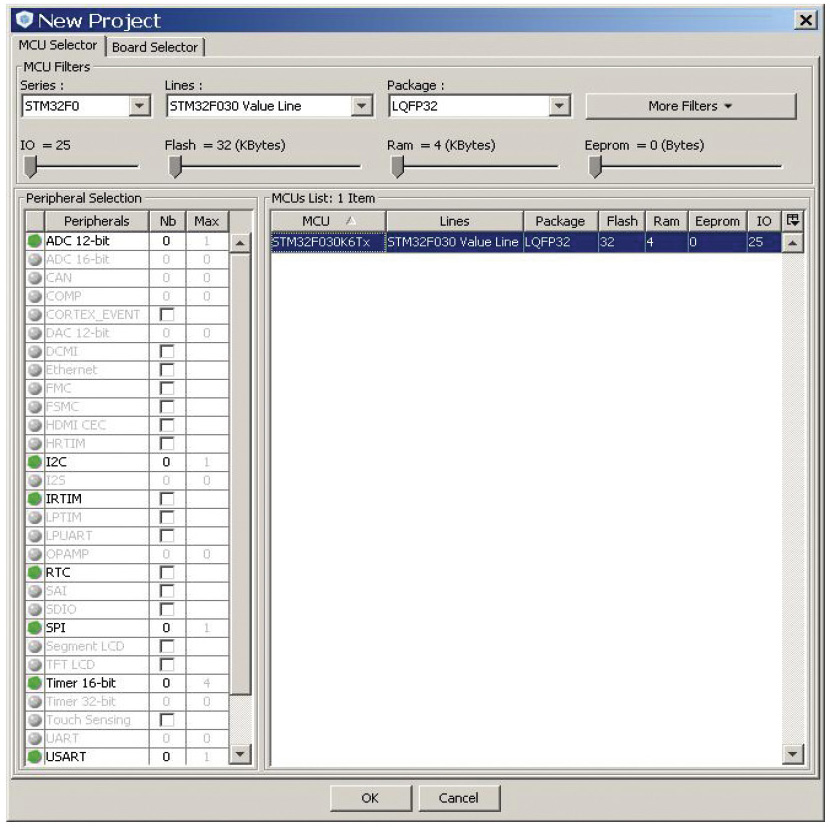The width and height of the screenshot is (830, 827).
Task: Click the gray status icon beside SDIO
Action: pos(34,609)
